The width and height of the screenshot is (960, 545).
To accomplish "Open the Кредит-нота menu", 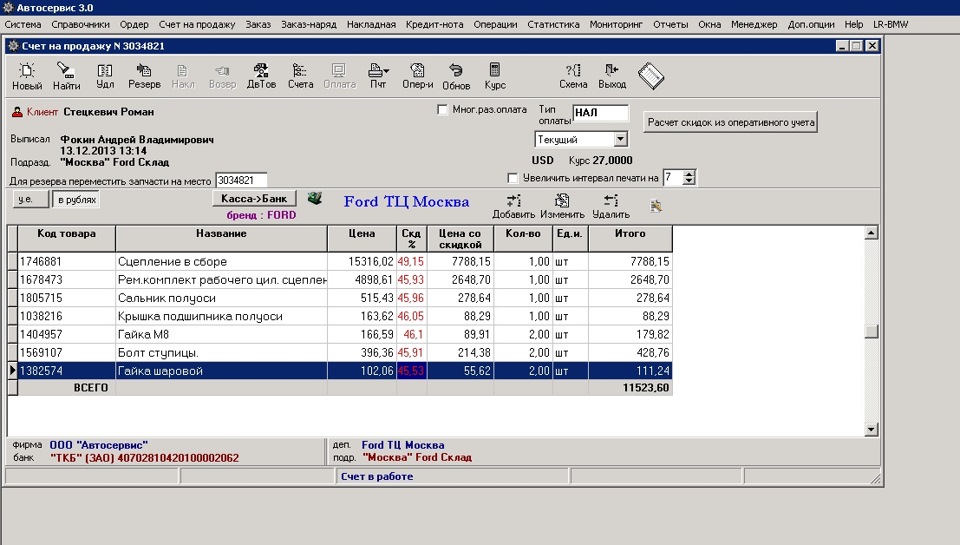I will (x=434, y=24).
